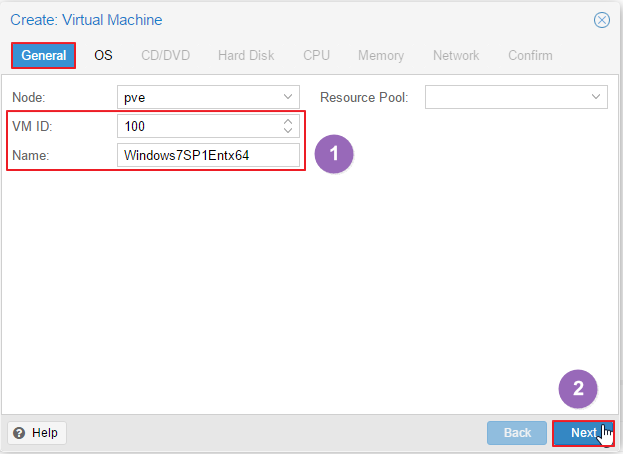The height and width of the screenshot is (454, 623).
Task: Click into the VM ID field
Action: pos(200,126)
